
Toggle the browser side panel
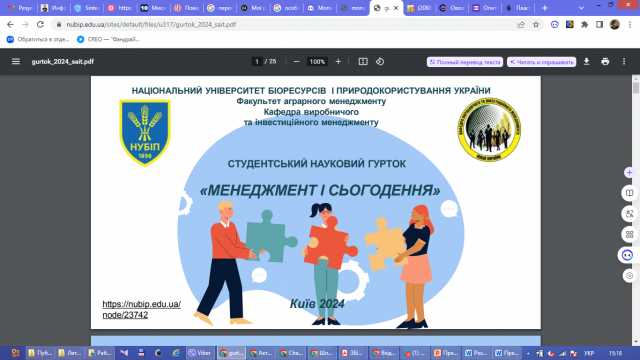point(599,24)
